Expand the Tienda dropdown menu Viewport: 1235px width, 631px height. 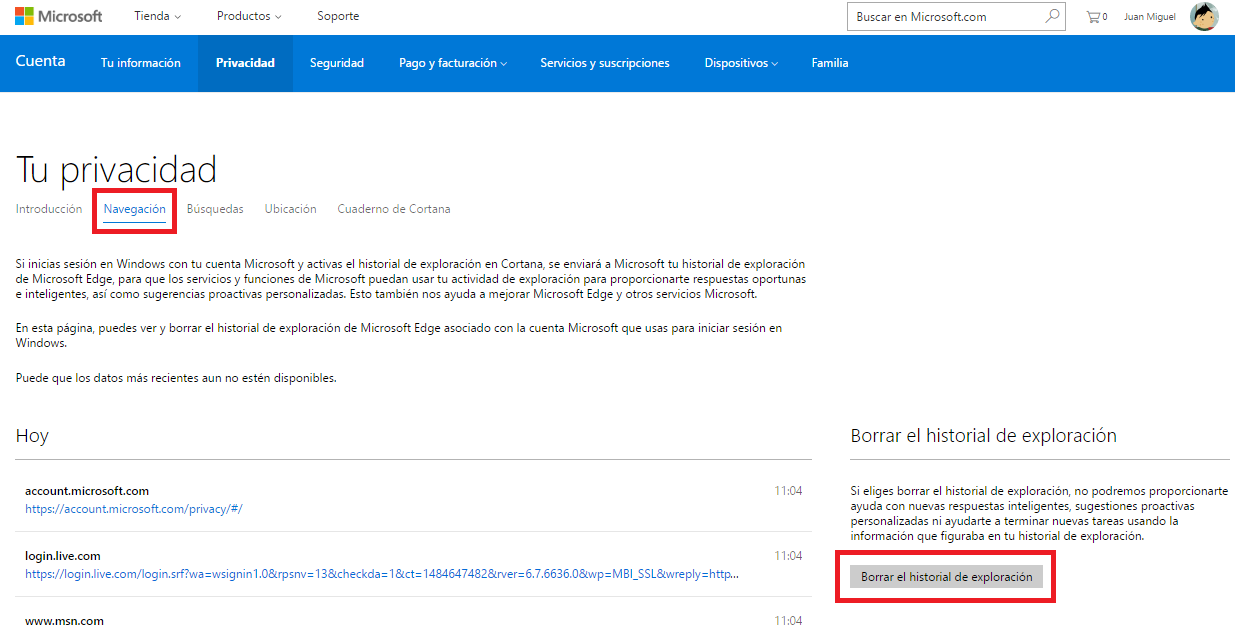[x=158, y=16]
